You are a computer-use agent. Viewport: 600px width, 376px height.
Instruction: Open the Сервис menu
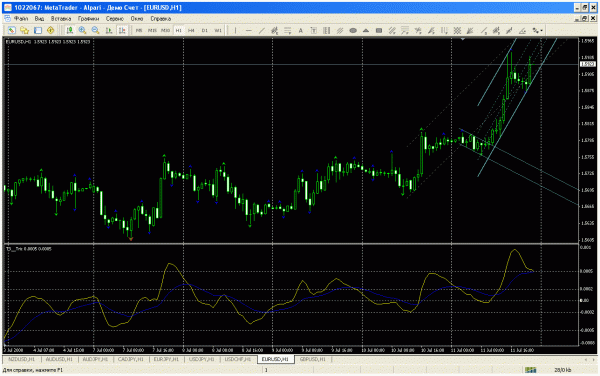115,18
